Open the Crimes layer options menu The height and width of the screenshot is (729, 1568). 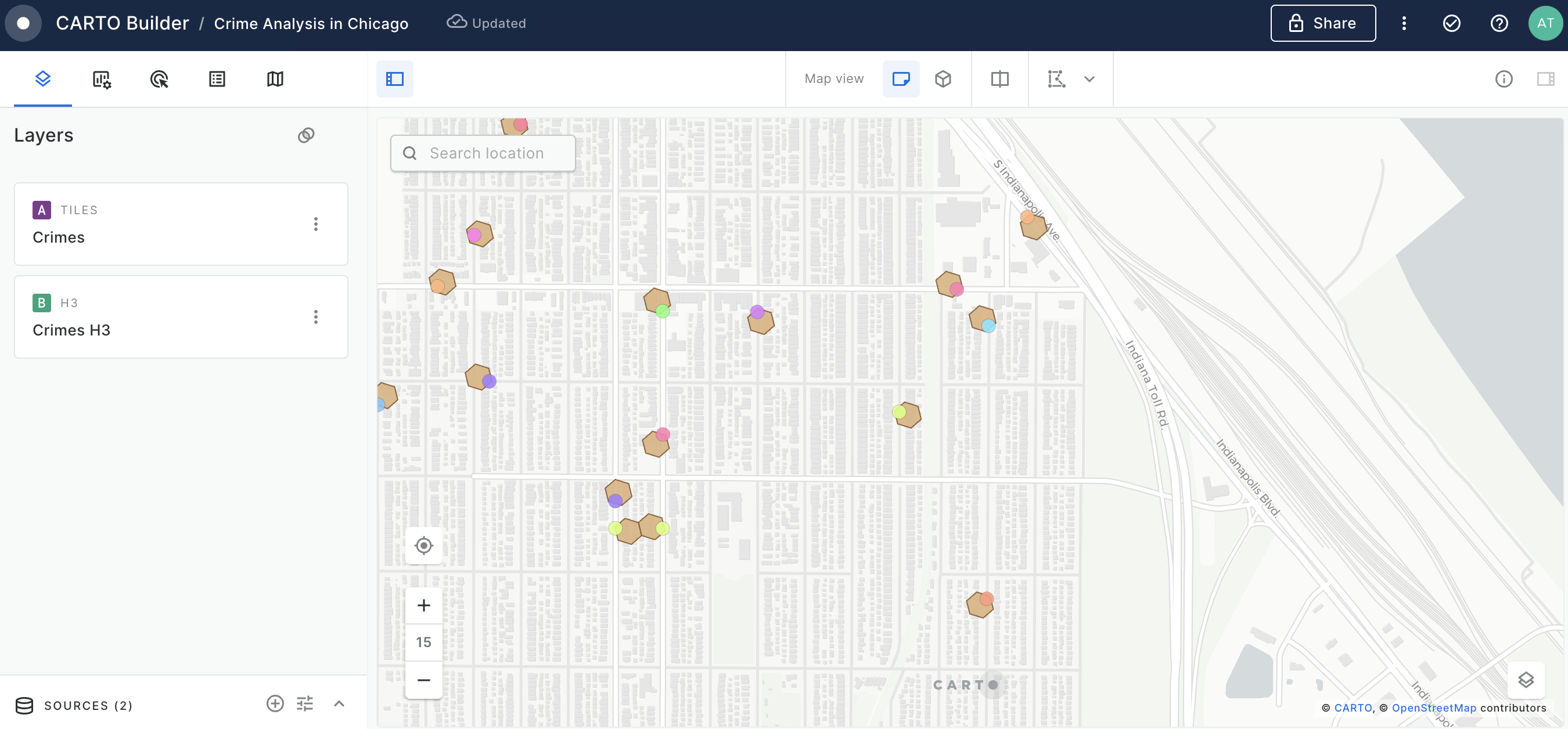(x=315, y=224)
